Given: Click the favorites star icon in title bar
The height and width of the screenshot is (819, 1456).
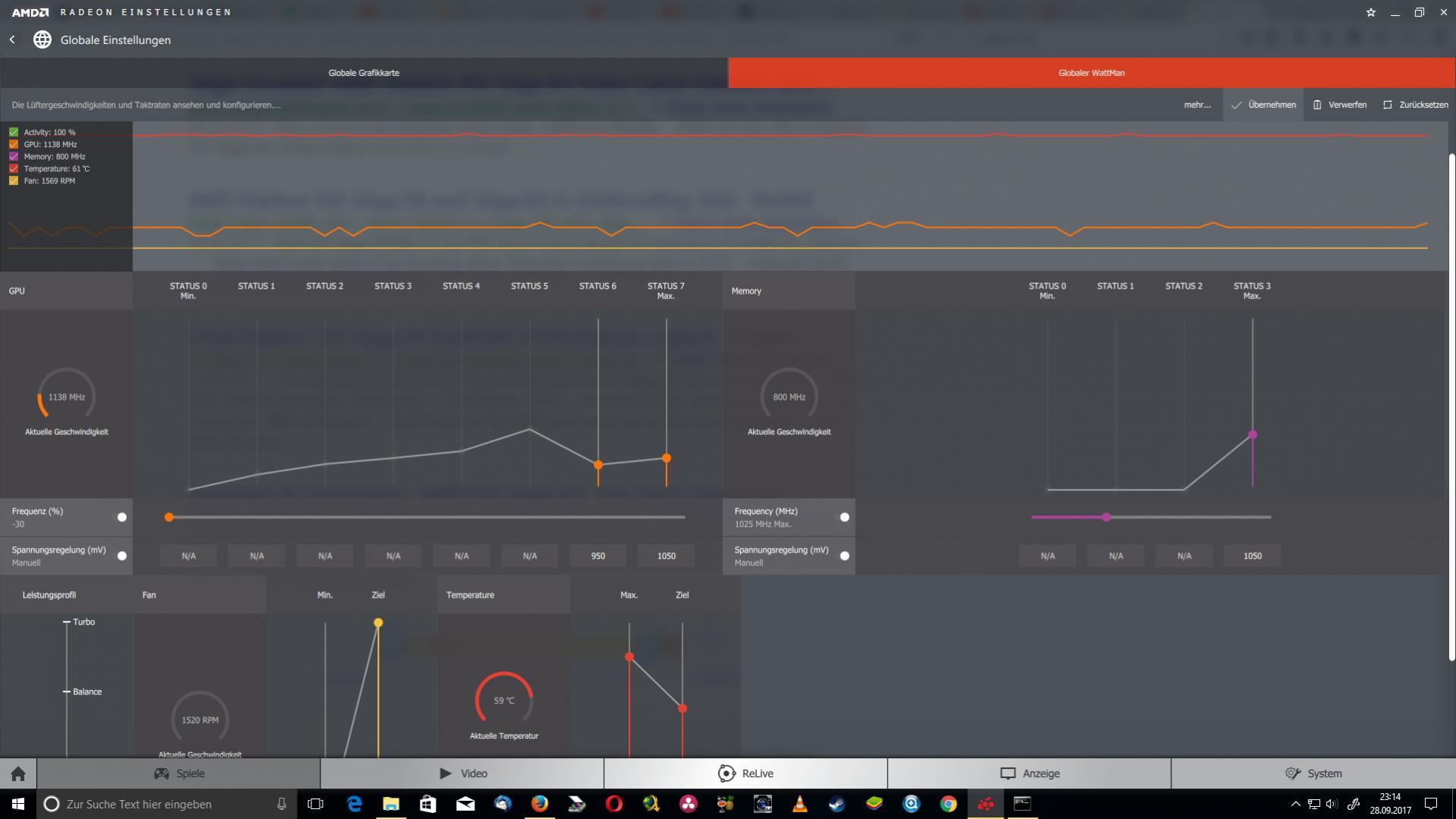Looking at the screenshot, I should [1370, 12].
